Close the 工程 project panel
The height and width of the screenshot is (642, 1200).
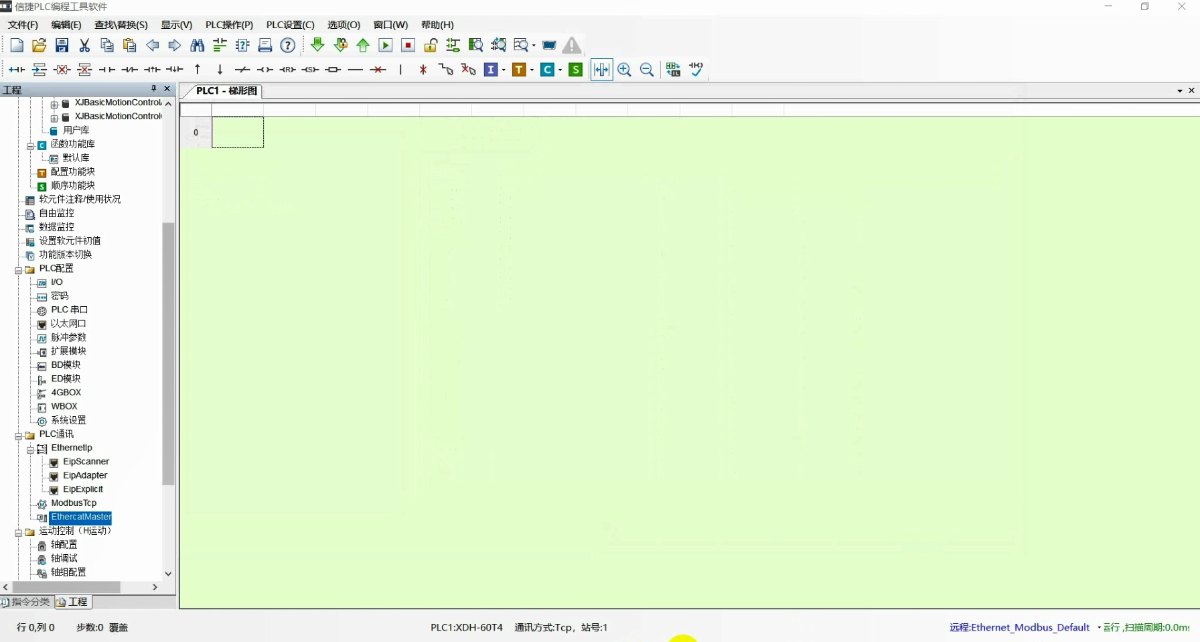point(167,89)
